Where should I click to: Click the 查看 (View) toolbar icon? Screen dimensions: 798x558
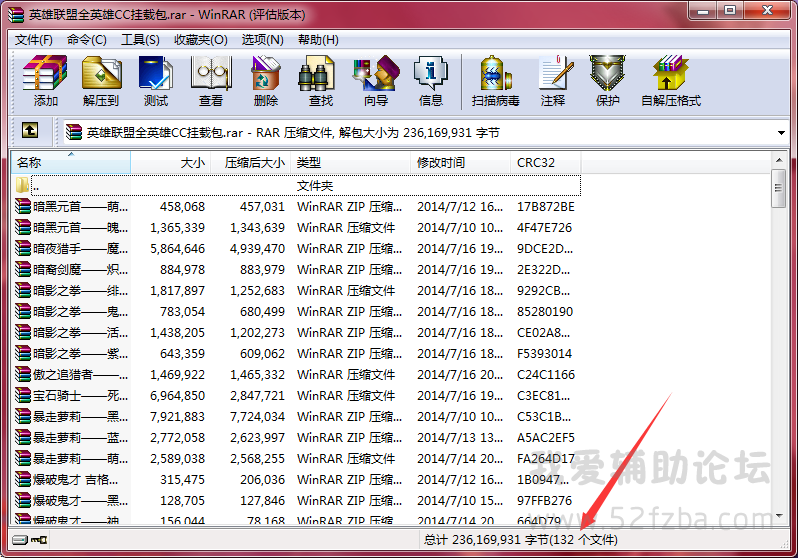211,74
